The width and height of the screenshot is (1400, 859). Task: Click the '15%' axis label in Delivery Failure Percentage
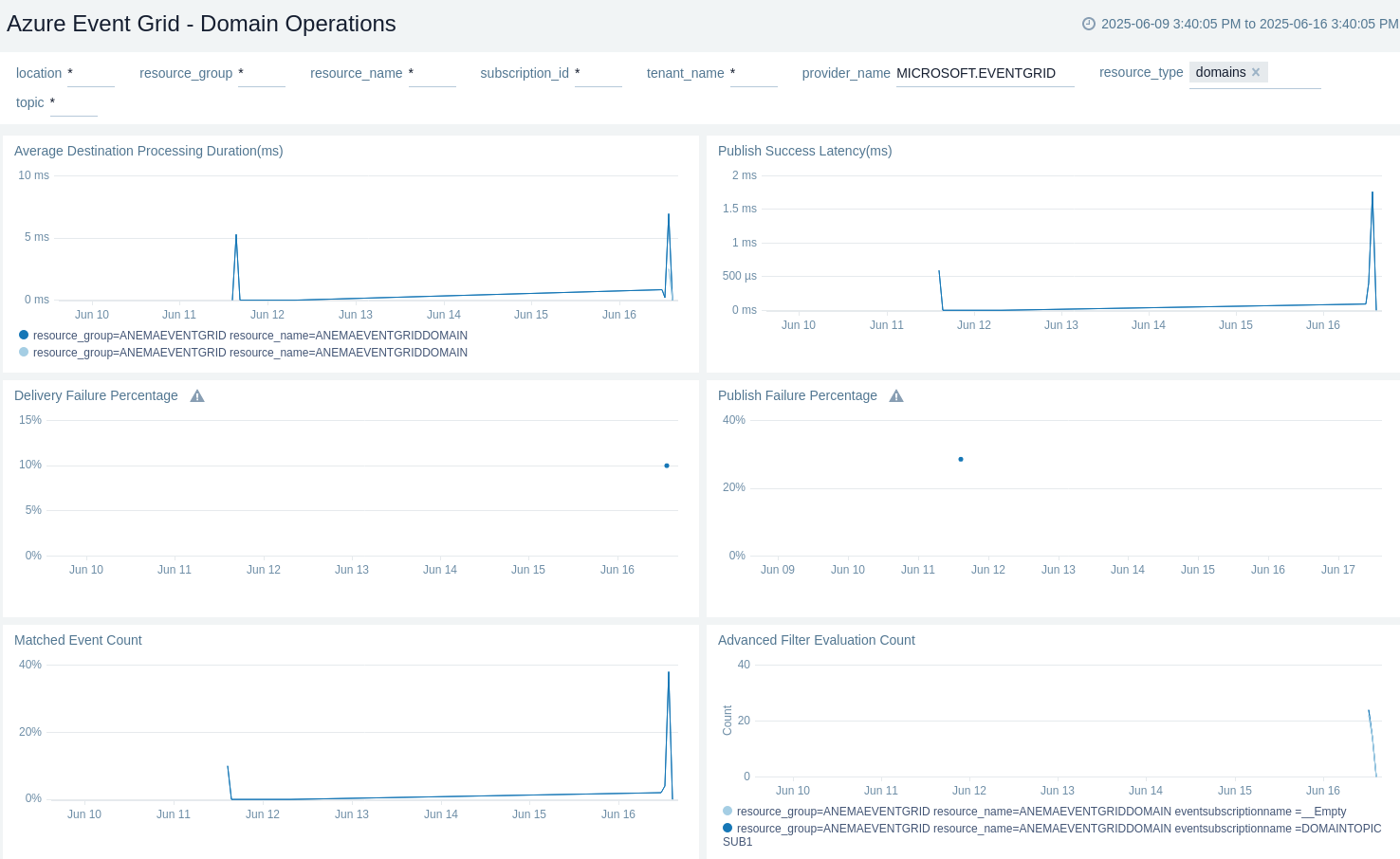(x=30, y=420)
